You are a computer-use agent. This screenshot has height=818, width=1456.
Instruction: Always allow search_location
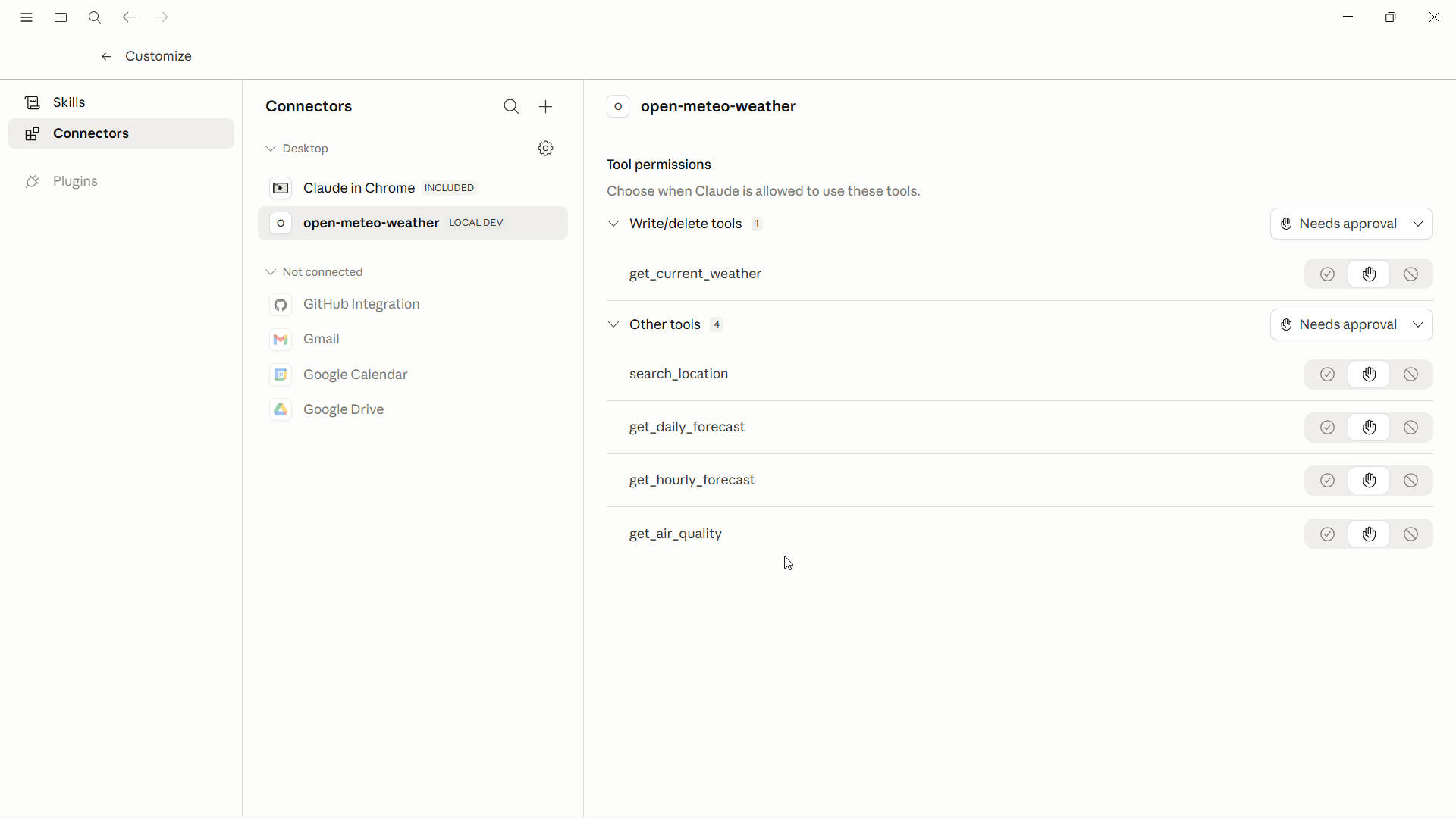click(1327, 375)
